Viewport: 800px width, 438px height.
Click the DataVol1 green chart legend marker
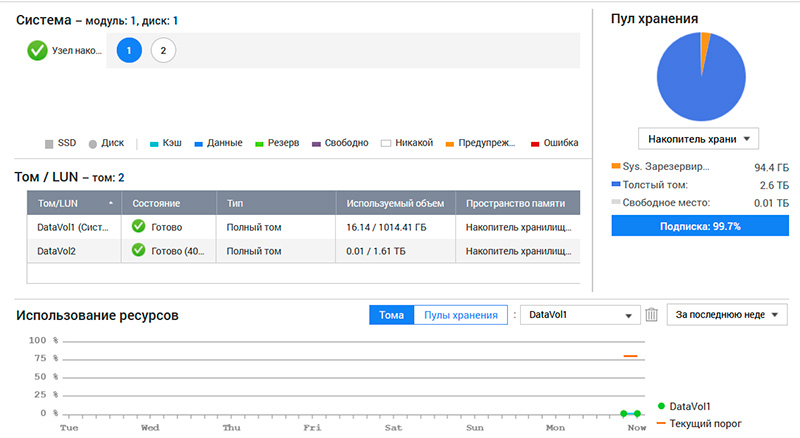661,406
